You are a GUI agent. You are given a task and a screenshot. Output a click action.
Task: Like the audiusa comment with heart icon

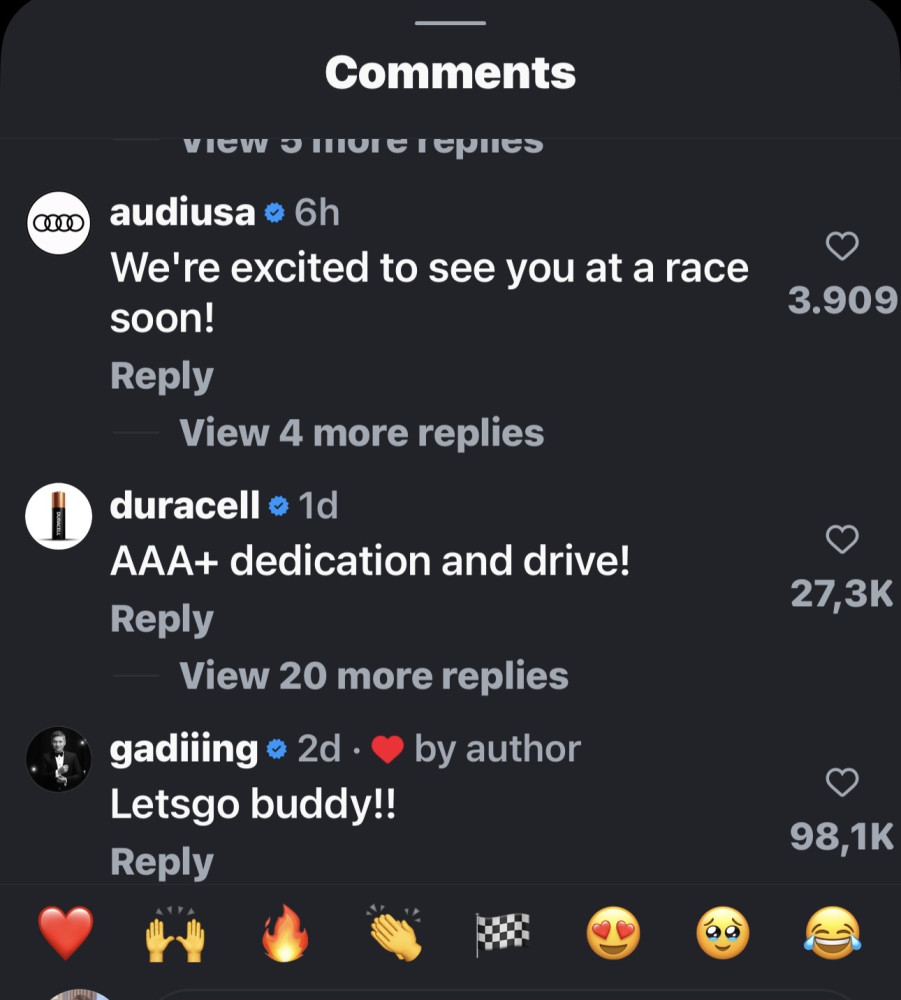click(x=842, y=246)
